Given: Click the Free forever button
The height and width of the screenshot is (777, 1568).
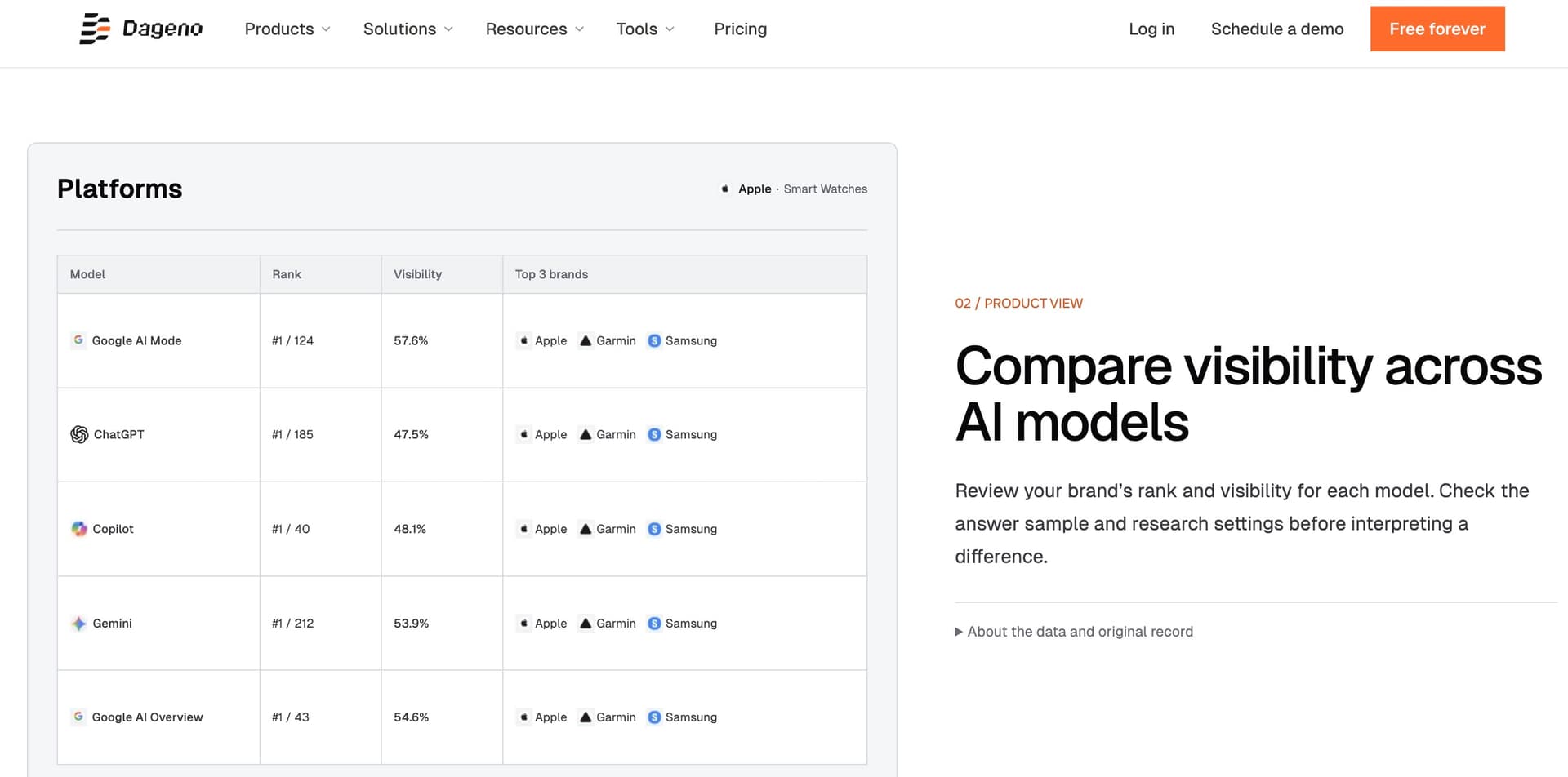Looking at the screenshot, I should coord(1437,29).
